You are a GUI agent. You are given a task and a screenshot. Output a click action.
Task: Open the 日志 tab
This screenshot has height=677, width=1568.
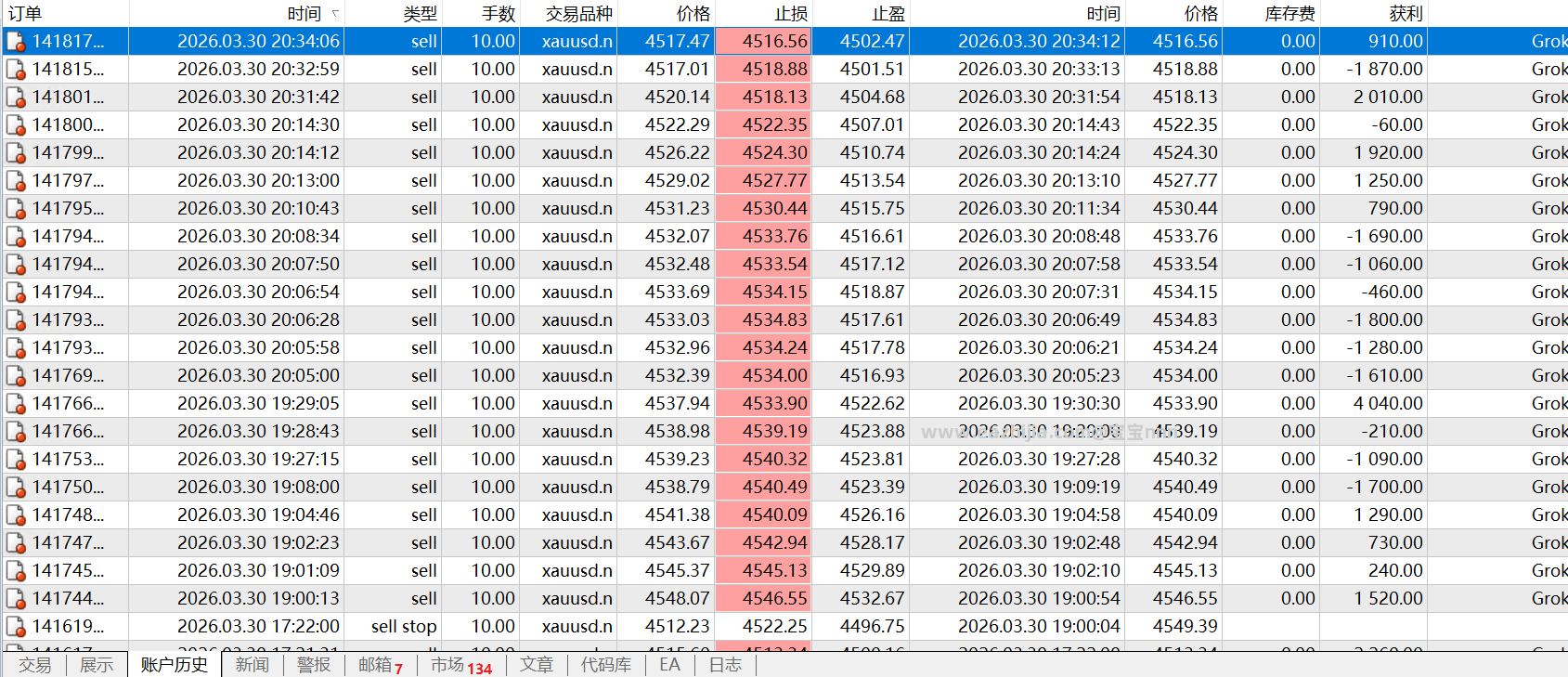coord(725,665)
